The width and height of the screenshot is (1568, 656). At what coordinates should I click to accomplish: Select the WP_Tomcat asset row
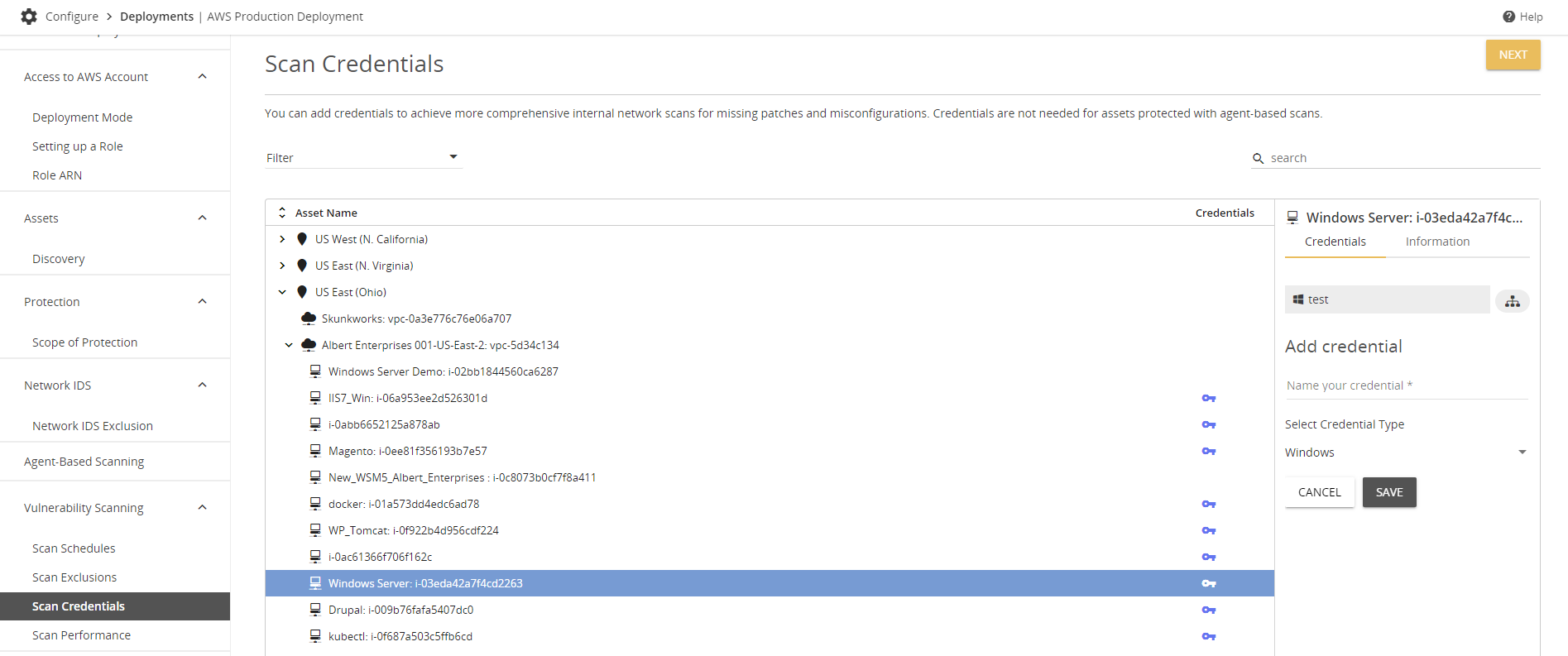[770, 530]
